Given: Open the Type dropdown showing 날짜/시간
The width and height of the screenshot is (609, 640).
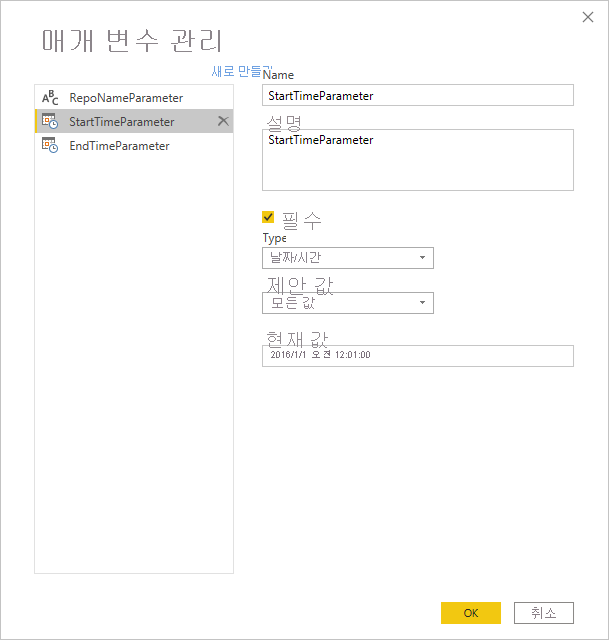Looking at the screenshot, I should click(x=348, y=258).
